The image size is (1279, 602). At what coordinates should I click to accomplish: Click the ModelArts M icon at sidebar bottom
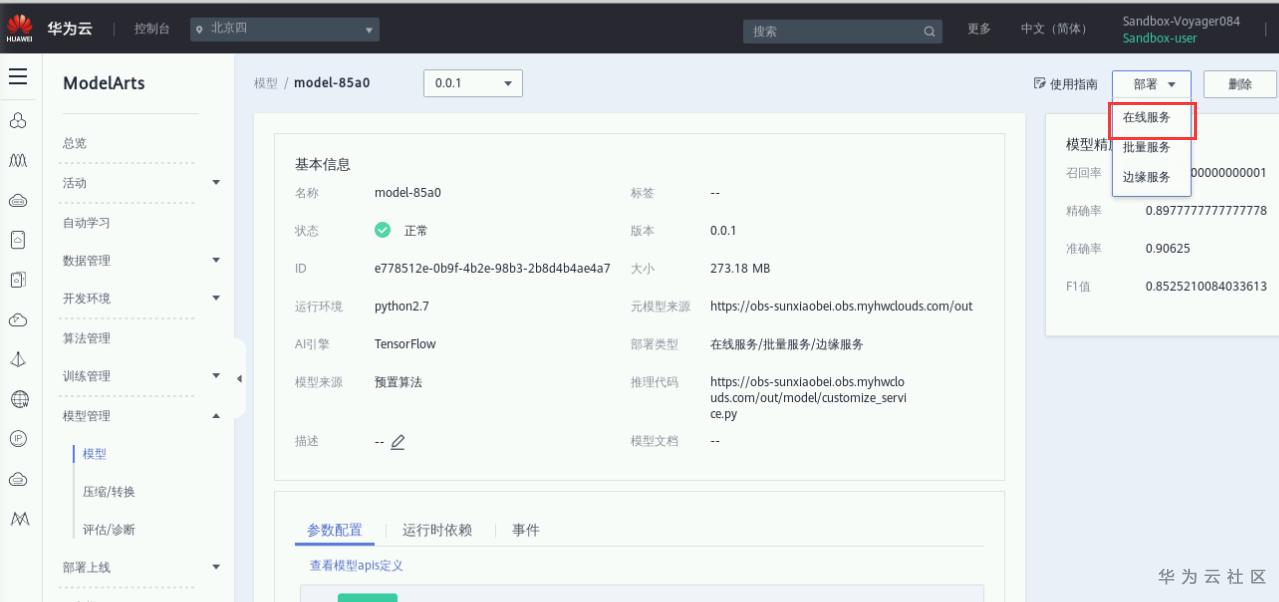click(x=18, y=518)
